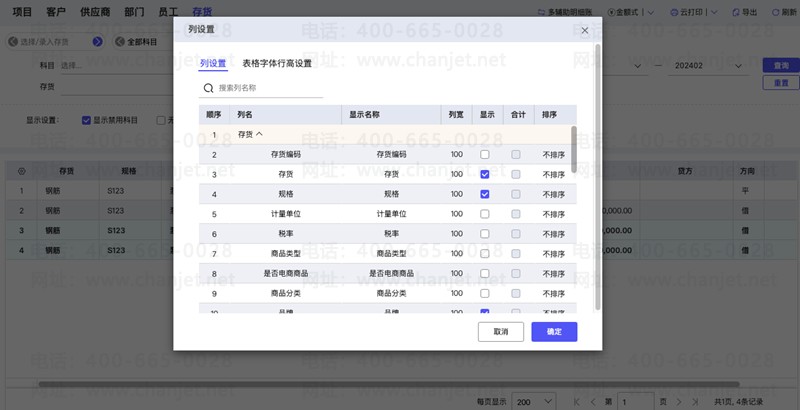Uncheck 显示 box for 存货 row
The image size is (800, 410).
485,174
